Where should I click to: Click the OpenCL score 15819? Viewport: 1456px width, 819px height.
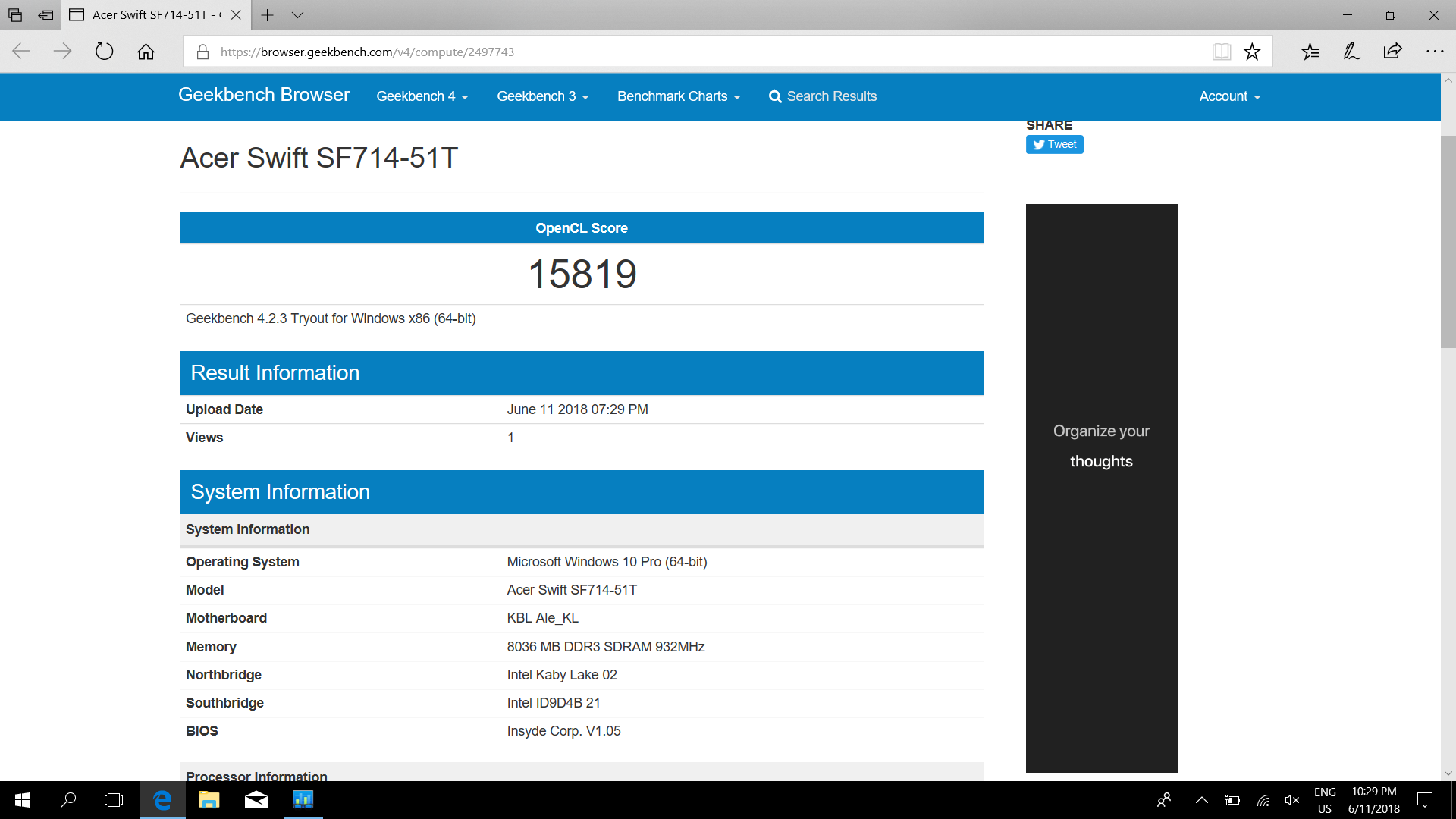[x=582, y=274]
